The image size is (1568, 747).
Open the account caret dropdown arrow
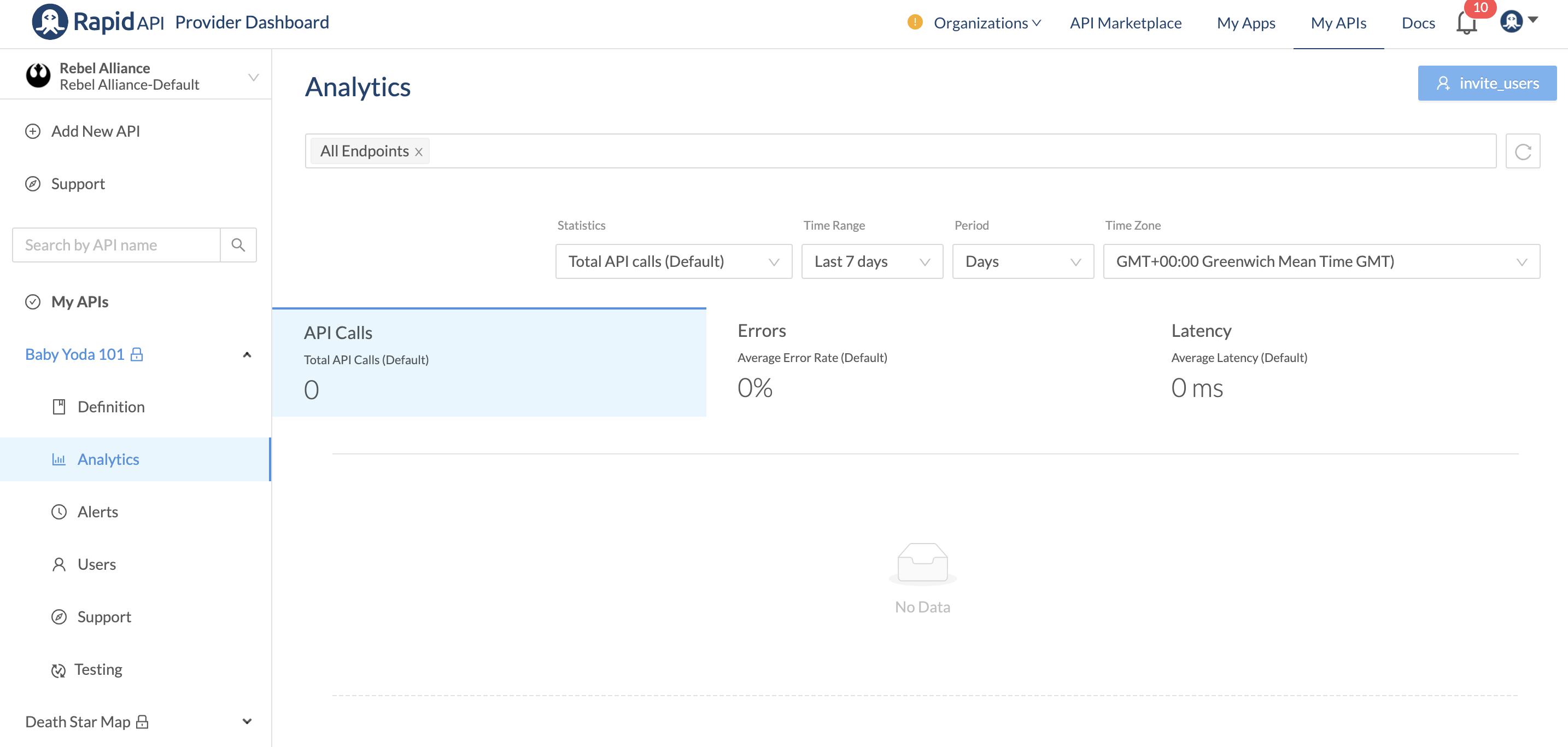tap(1534, 20)
